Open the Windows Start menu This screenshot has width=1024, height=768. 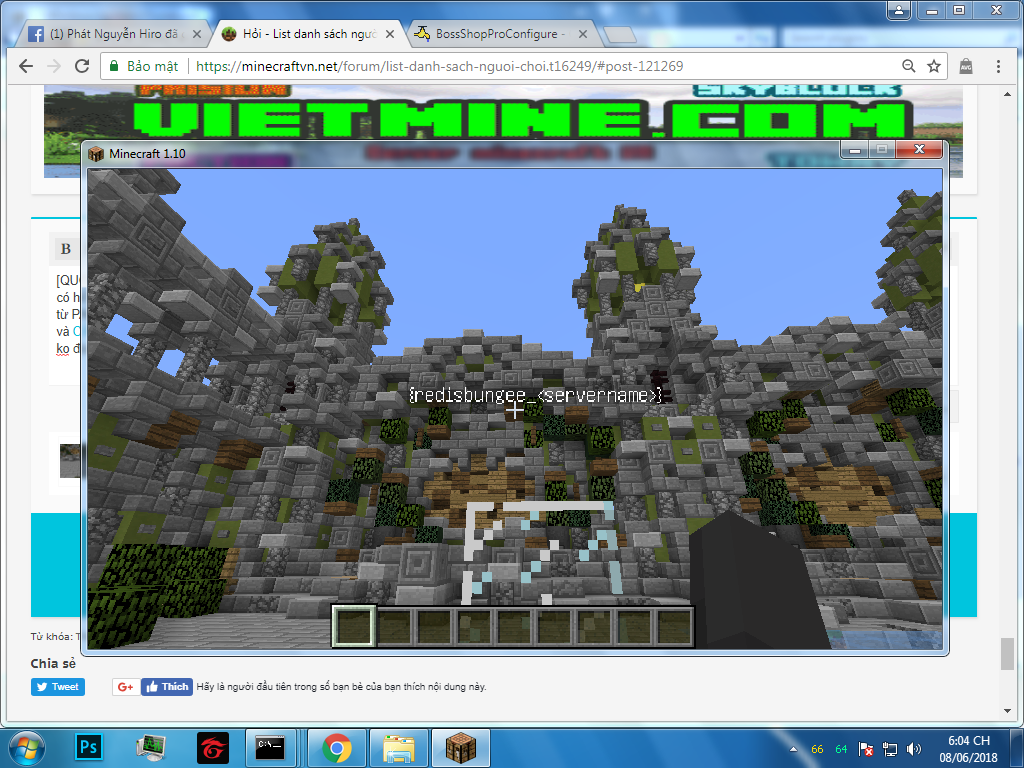pos(25,748)
